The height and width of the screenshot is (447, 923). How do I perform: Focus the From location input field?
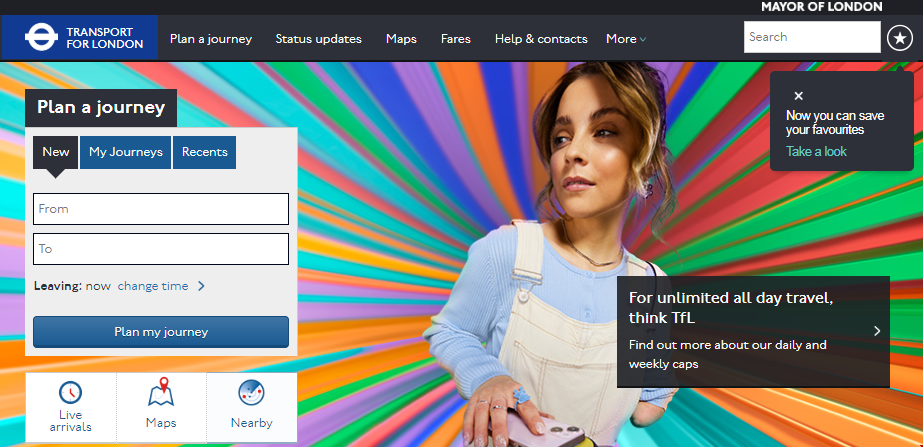pyautogui.click(x=161, y=209)
